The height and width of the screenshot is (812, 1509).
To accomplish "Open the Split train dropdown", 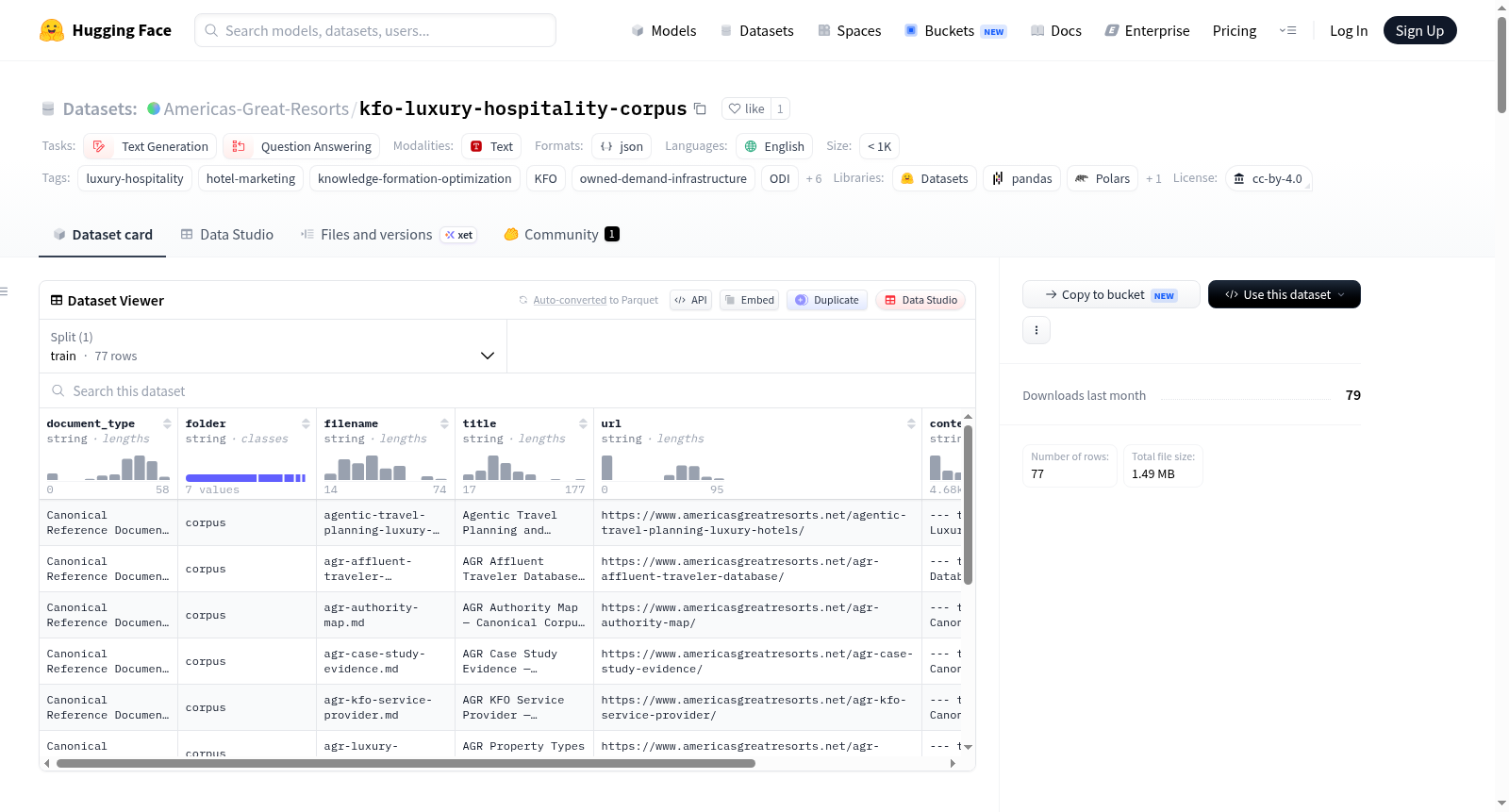I will tap(274, 346).
